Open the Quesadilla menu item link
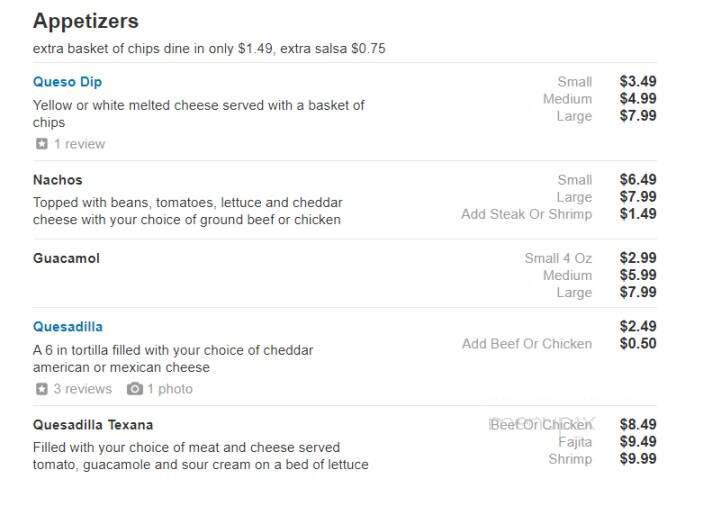 pos(68,327)
